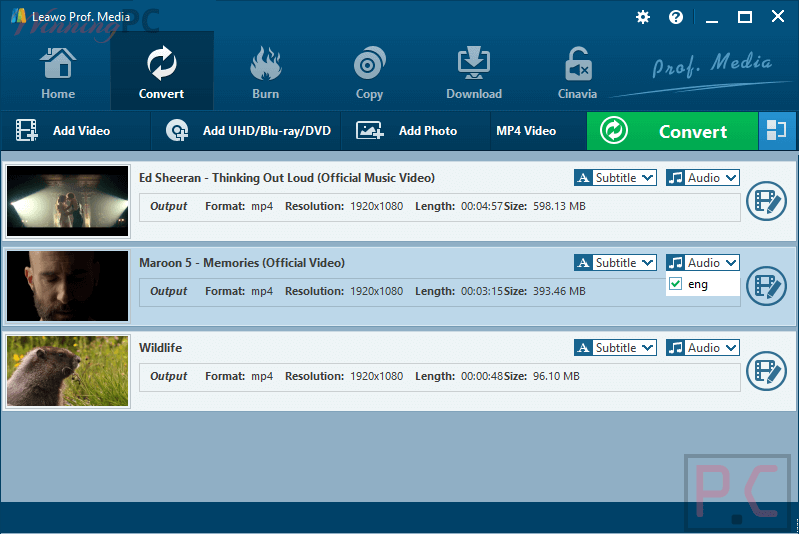Screen dimensions: 799x534
Task: Click the 'Wildlife' title text
Action: [161, 348]
